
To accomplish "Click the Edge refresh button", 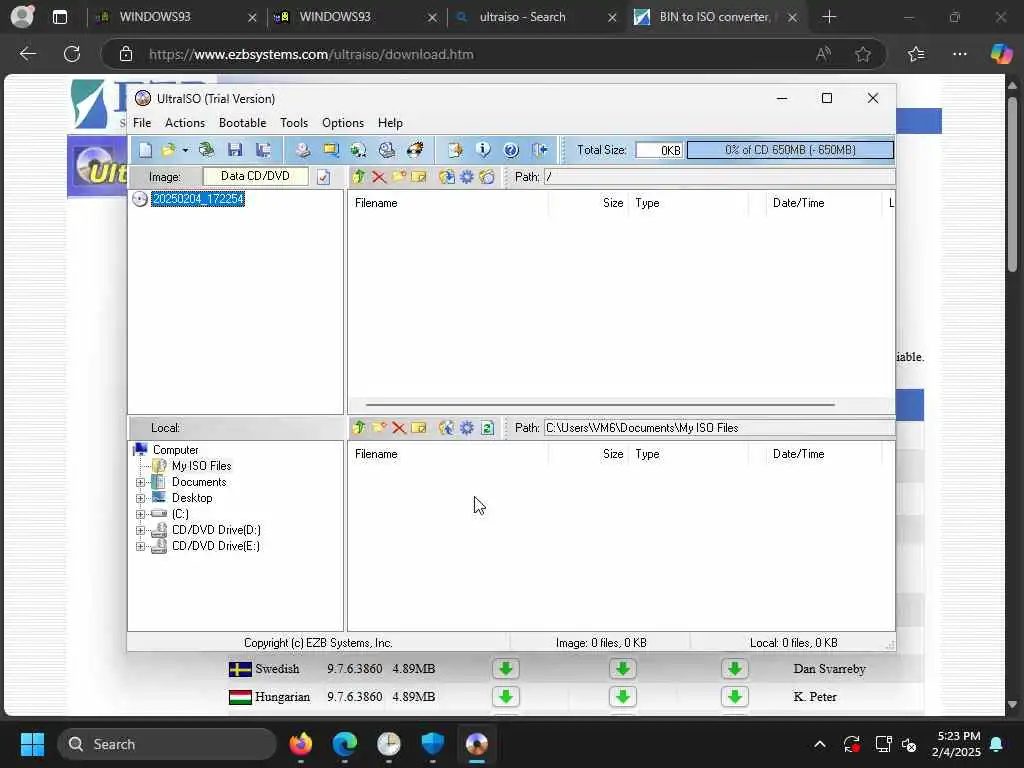I will click(72, 54).
